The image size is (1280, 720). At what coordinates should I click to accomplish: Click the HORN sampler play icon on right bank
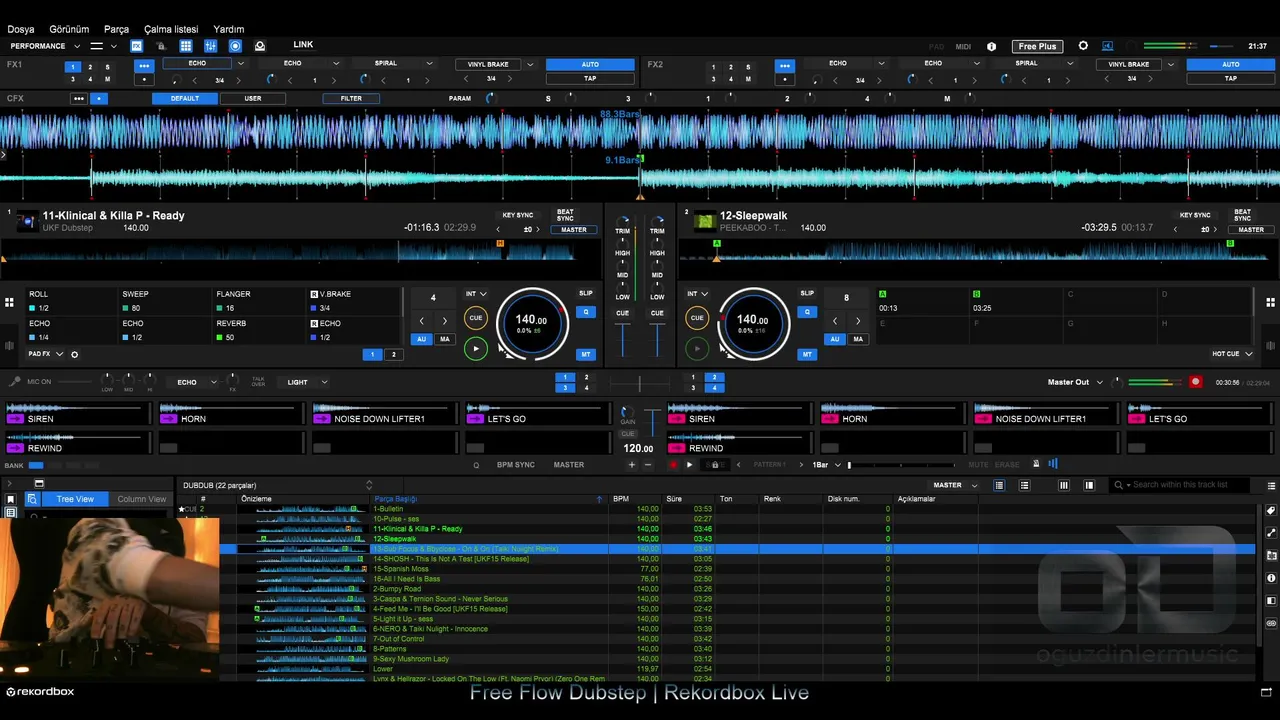pyautogui.click(x=829, y=419)
